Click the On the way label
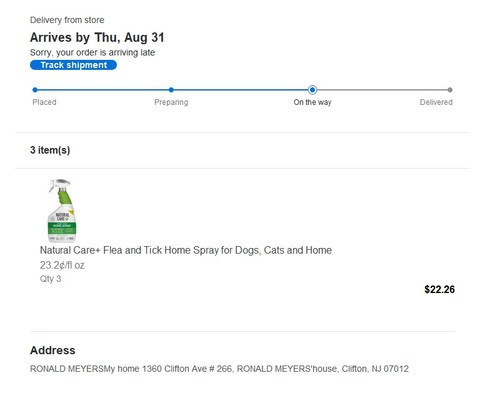The width and height of the screenshot is (500, 416). (312, 102)
